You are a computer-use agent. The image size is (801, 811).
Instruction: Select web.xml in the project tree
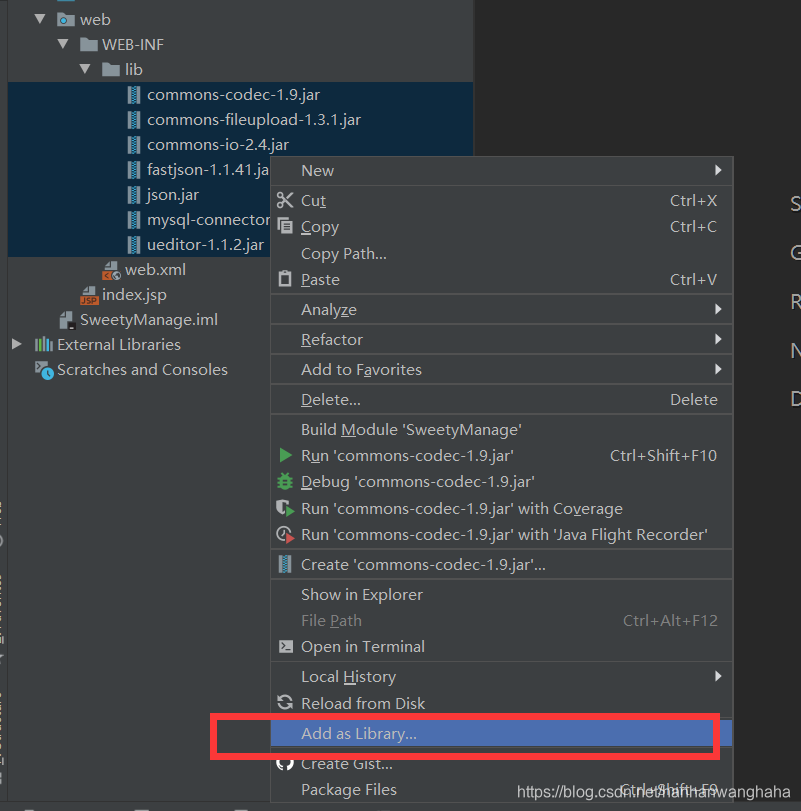155,269
